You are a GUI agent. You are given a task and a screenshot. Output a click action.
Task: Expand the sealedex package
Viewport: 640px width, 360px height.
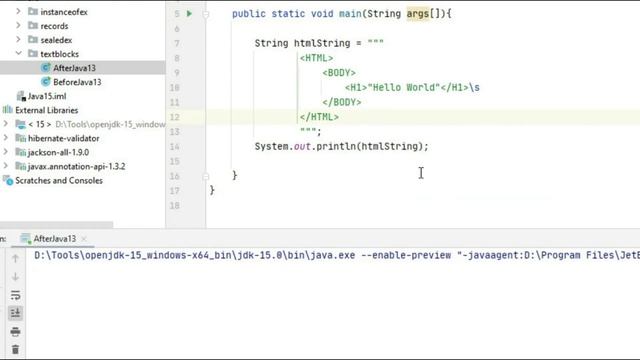(x=18, y=39)
